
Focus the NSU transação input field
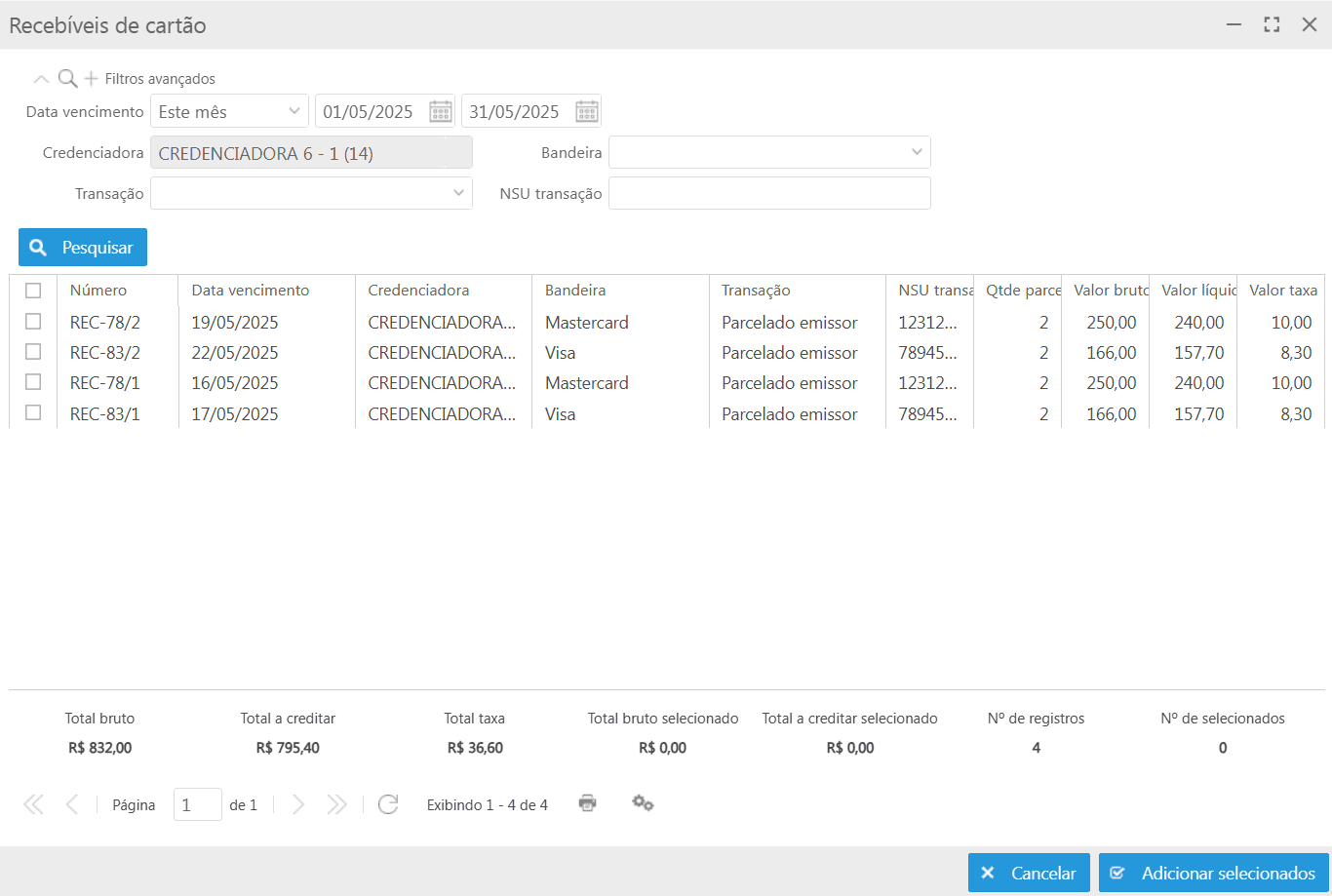(769, 193)
